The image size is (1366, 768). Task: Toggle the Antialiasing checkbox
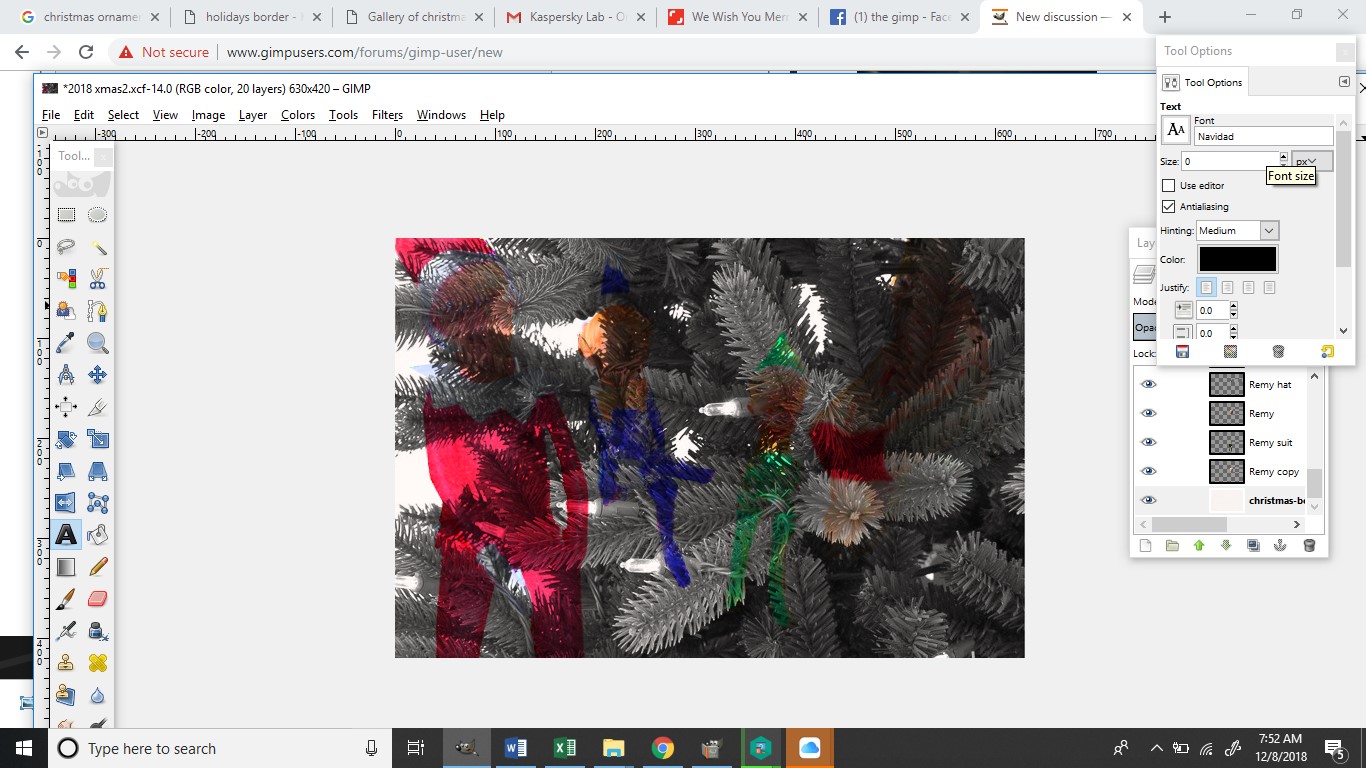[1168, 207]
